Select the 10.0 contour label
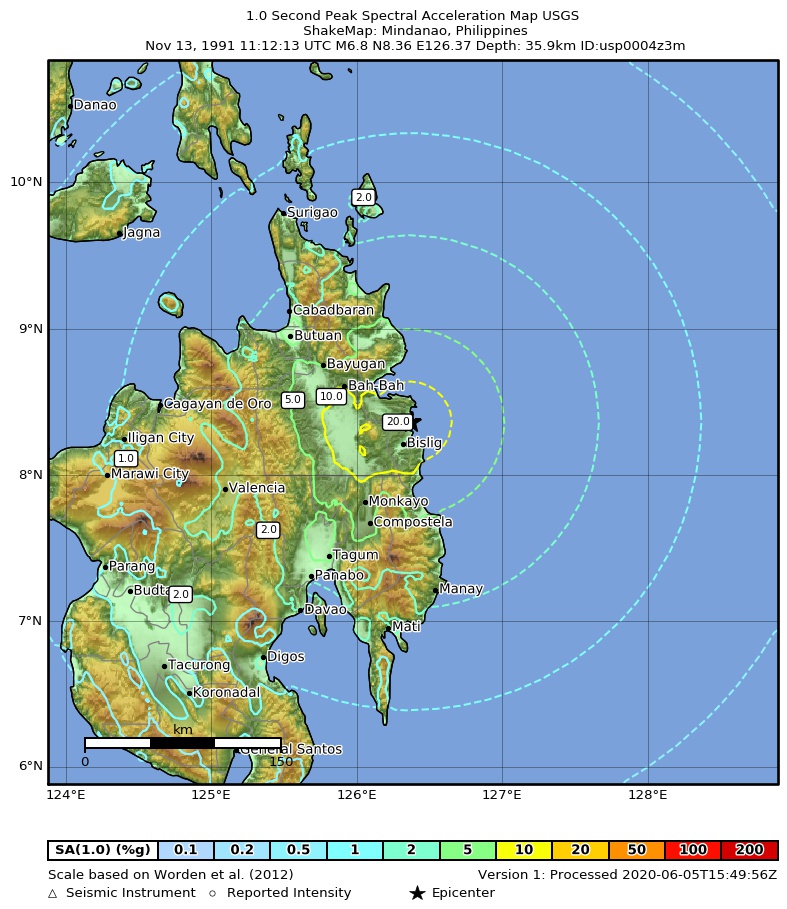The width and height of the screenshot is (787, 909). pos(331,397)
